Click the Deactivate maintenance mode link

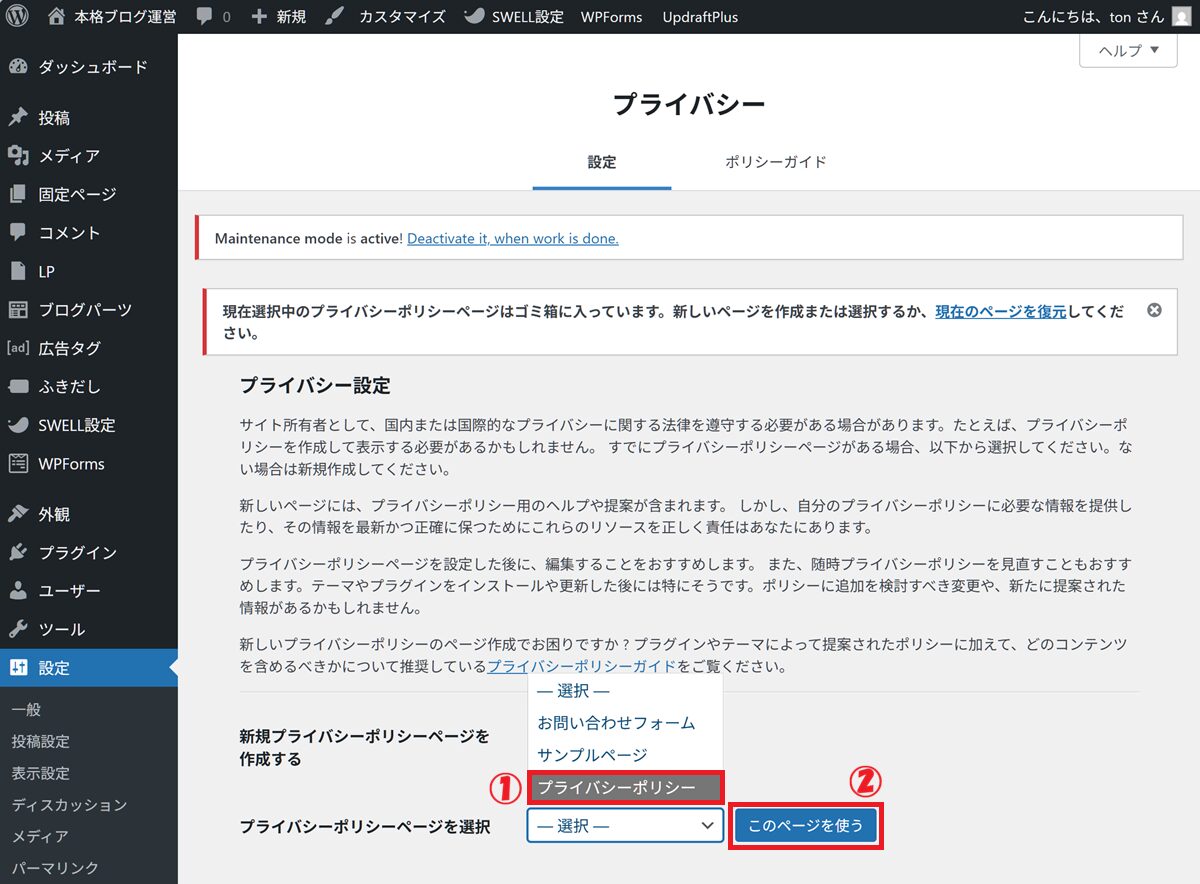tap(512, 239)
